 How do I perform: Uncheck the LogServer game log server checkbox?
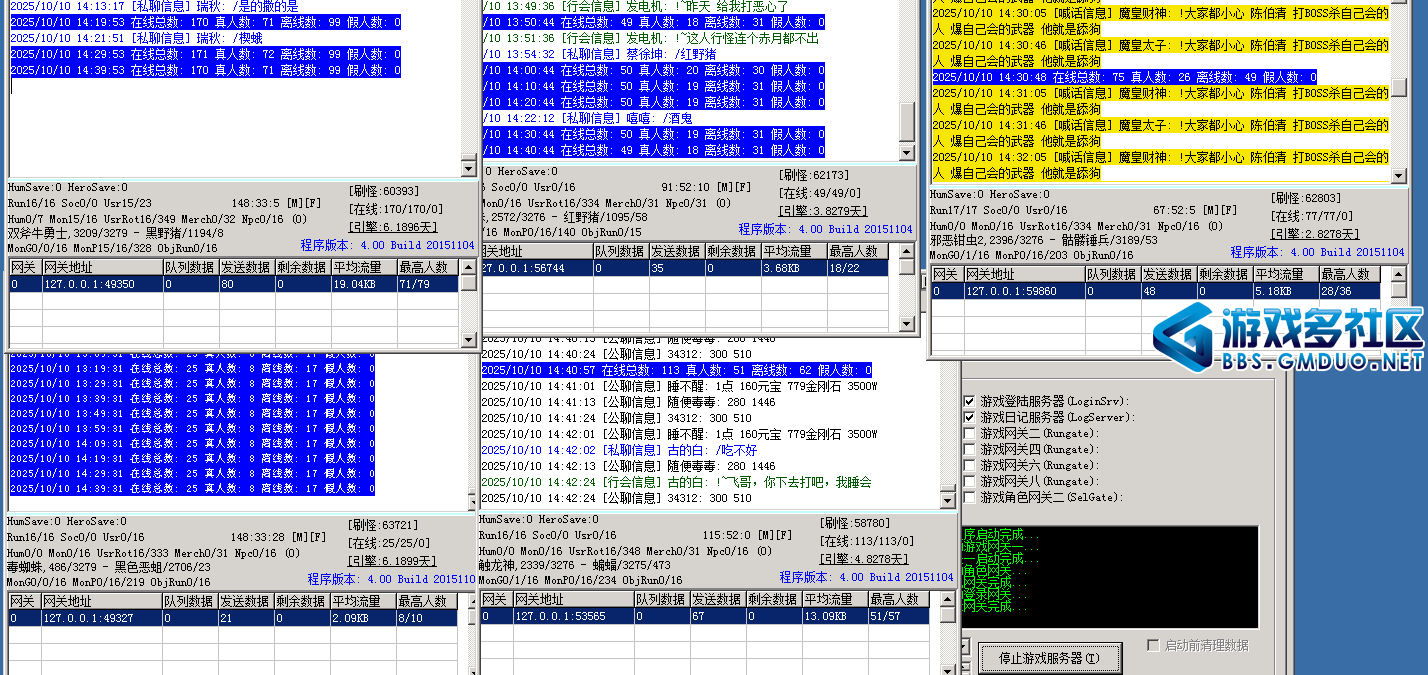[x=969, y=417]
